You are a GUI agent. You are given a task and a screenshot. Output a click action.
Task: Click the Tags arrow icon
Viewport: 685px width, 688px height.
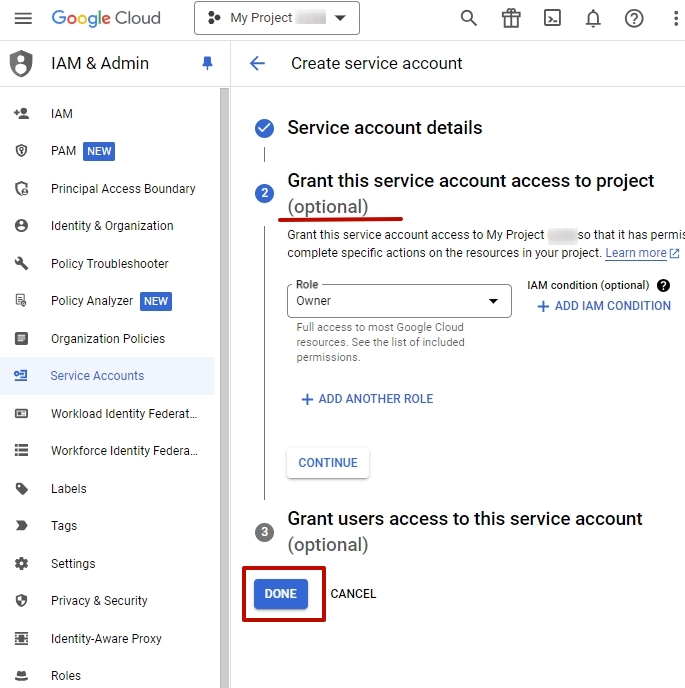coord(21,526)
